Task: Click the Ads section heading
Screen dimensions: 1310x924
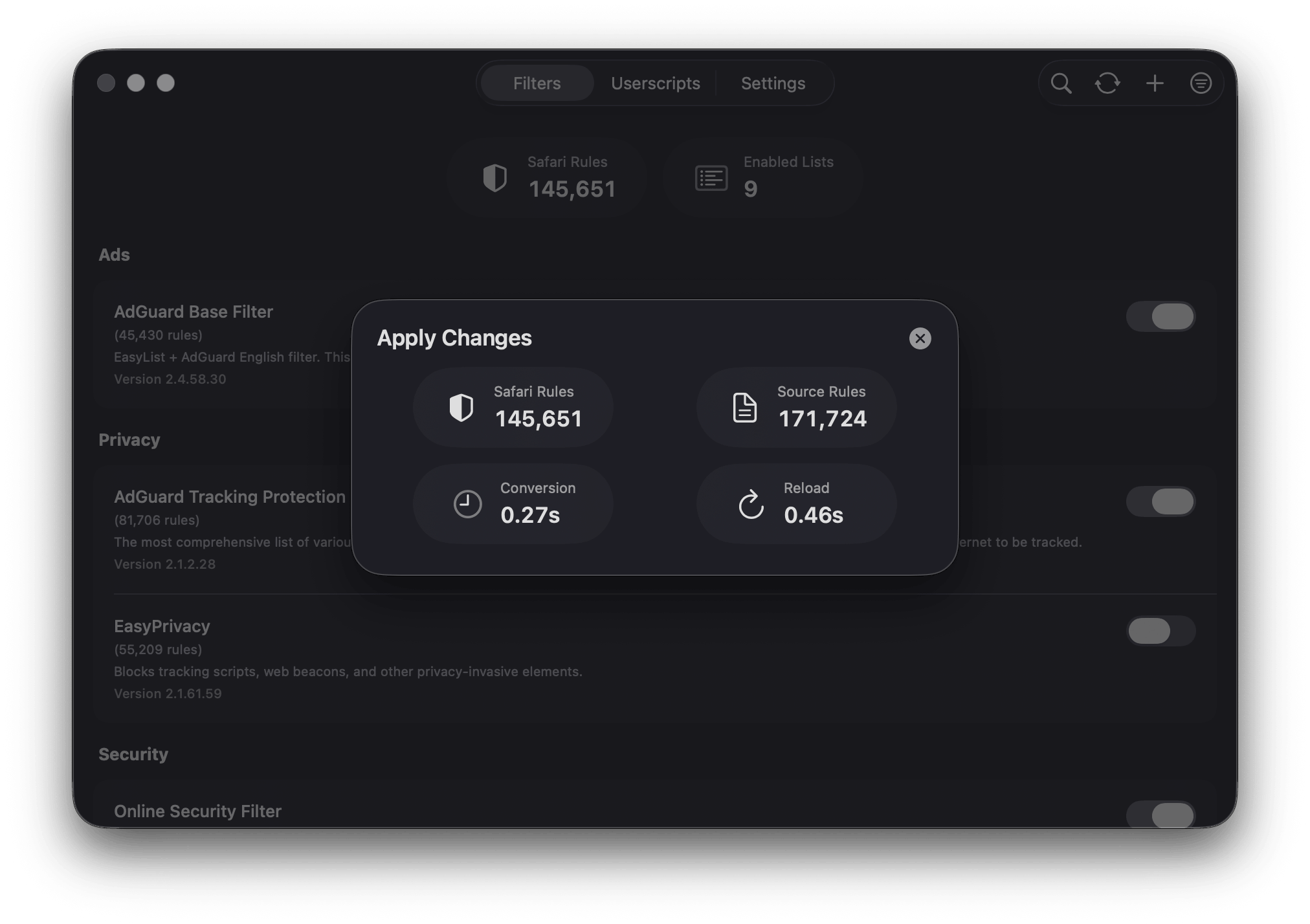Action: click(x=114, y=255)
